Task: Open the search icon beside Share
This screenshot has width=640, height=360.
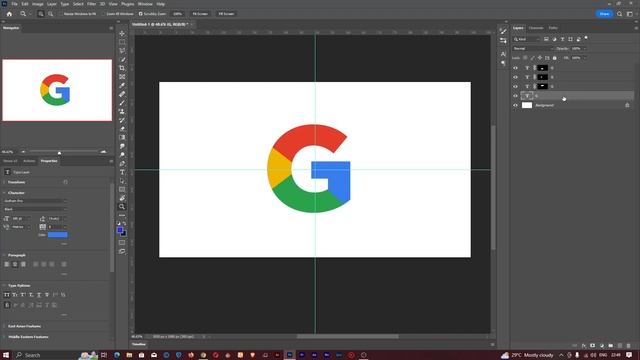Action: pyautogui.click(x=620, y=14)
